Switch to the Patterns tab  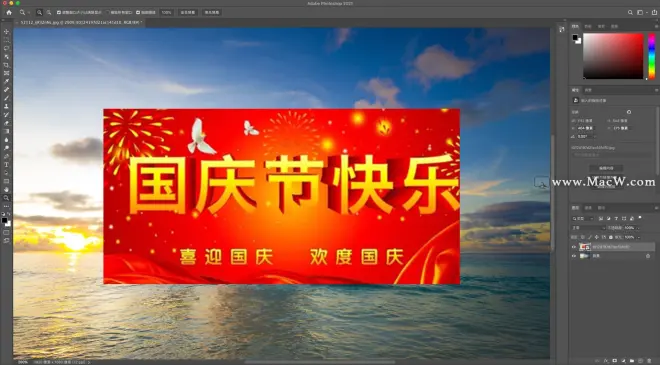click(615, 26)
